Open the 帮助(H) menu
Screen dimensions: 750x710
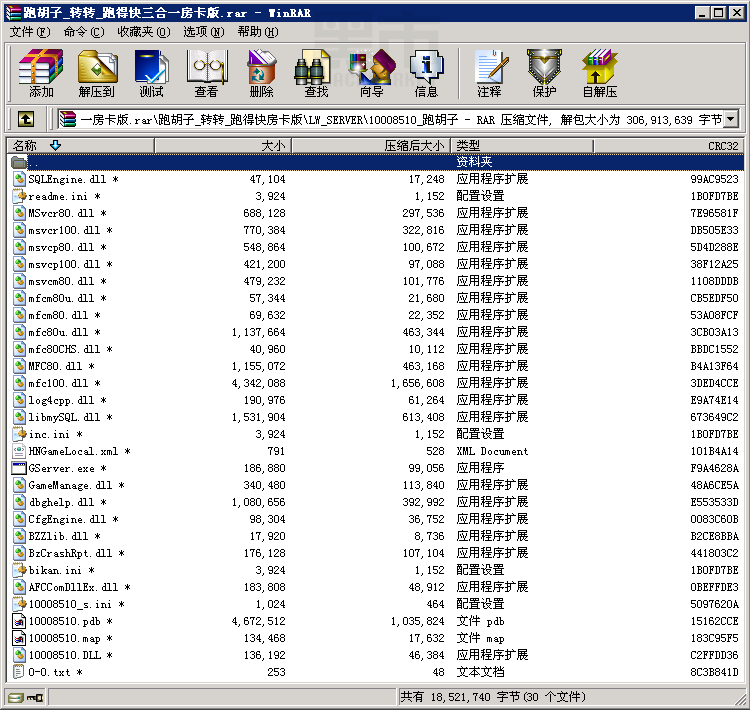pyautogui.click(x=258, y=32)
